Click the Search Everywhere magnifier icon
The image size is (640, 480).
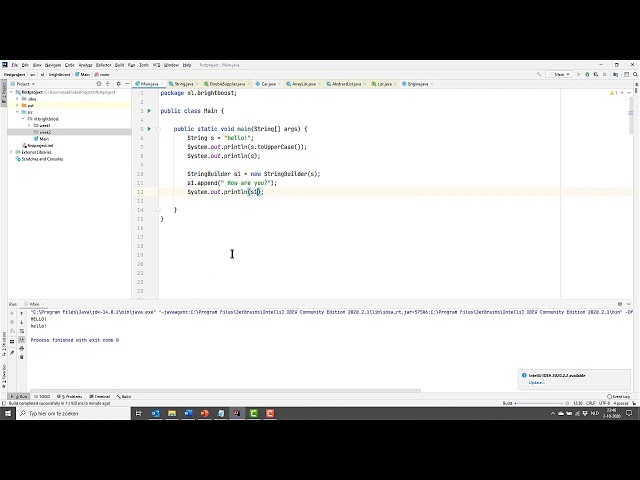point(635,74)
